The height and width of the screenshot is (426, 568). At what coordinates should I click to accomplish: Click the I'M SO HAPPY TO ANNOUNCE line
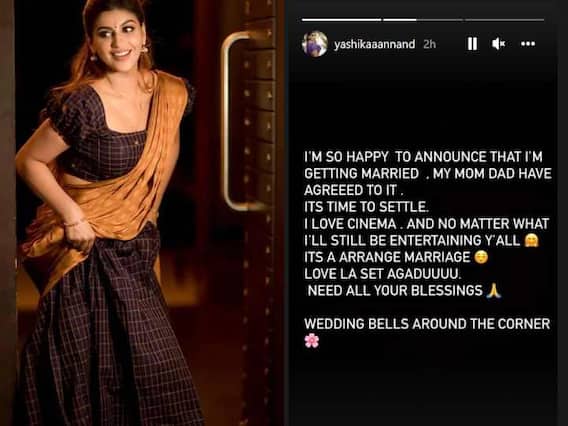click(423, 157)
